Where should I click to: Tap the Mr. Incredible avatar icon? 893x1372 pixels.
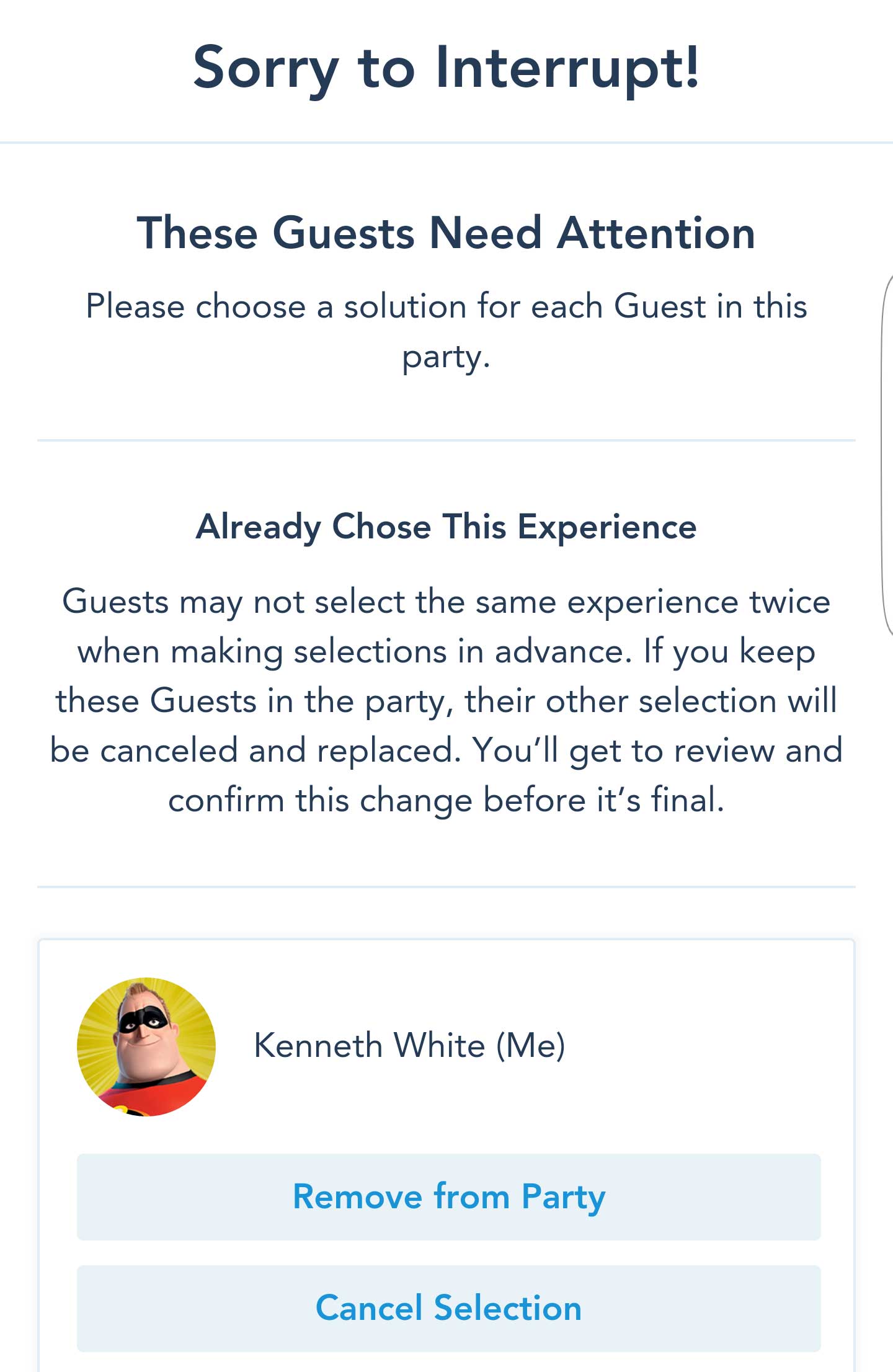(x=146, y=1047)
